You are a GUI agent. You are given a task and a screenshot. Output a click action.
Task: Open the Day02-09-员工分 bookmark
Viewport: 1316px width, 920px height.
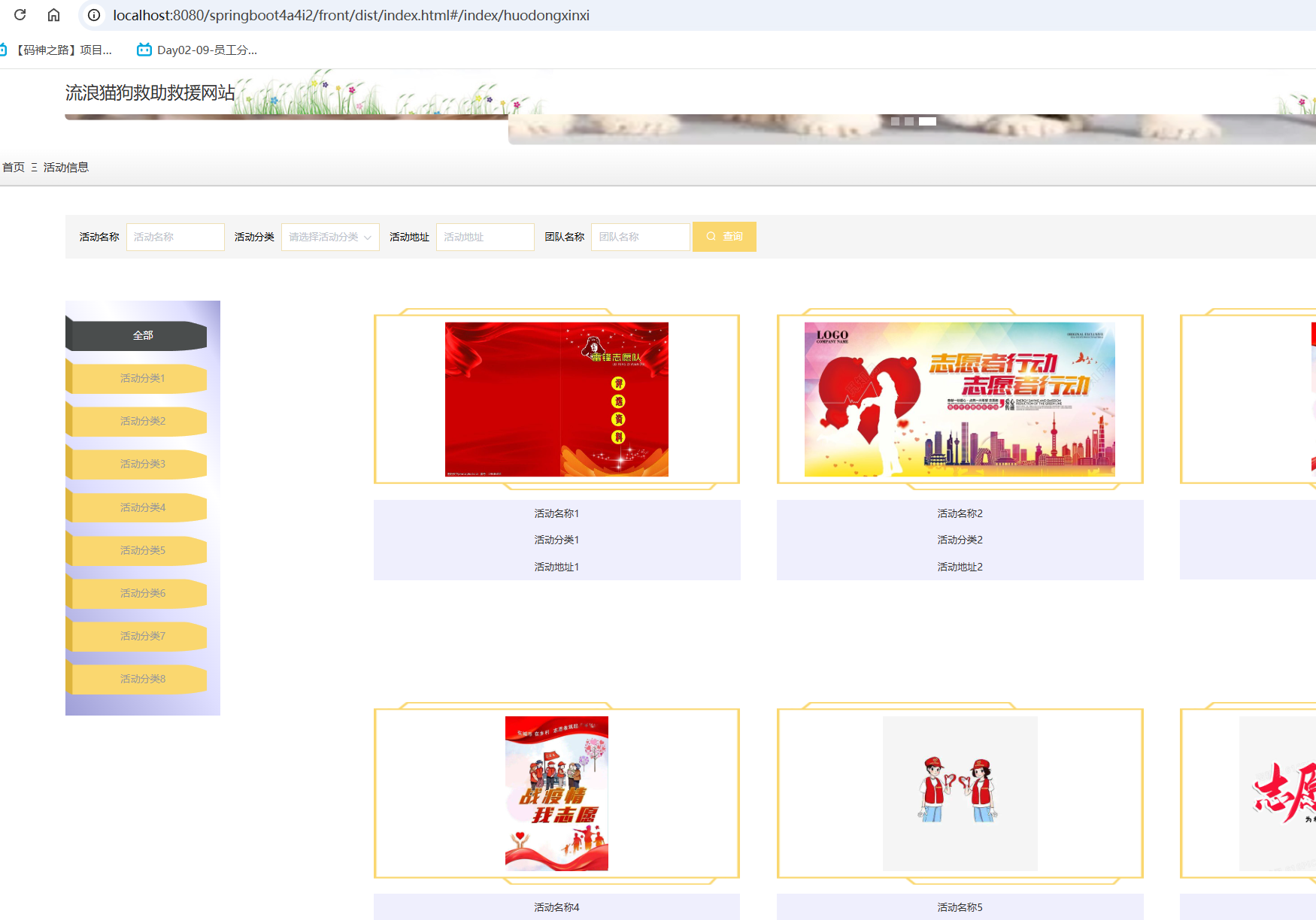[x=197, y=50]
